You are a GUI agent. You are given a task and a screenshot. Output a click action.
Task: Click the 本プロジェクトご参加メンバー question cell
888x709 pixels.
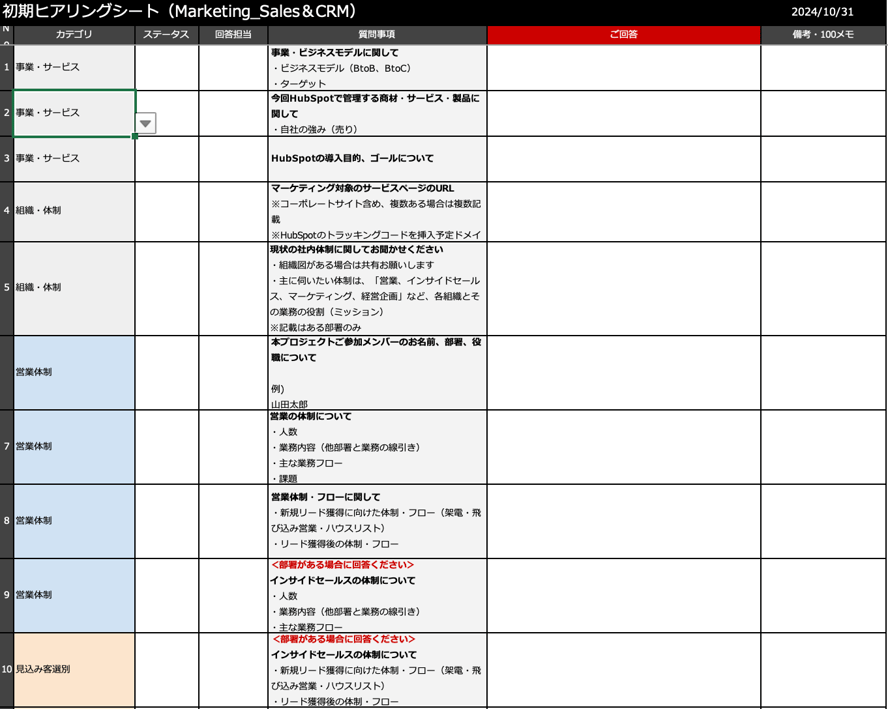[x=377, y=373]
